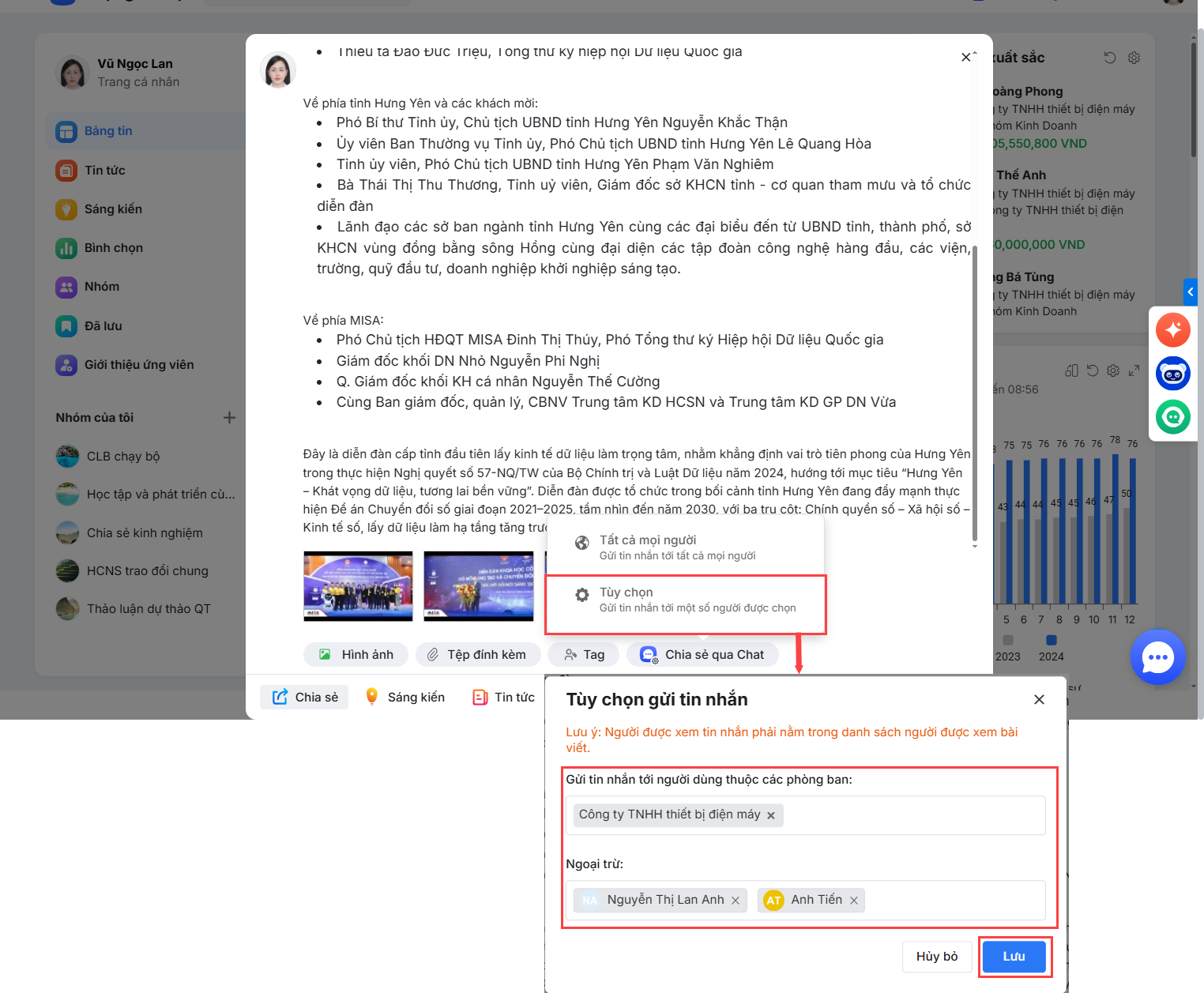Remove Anh Tiến from the exclusion list
Viewport: 1204px width, 993px height.
854,901
